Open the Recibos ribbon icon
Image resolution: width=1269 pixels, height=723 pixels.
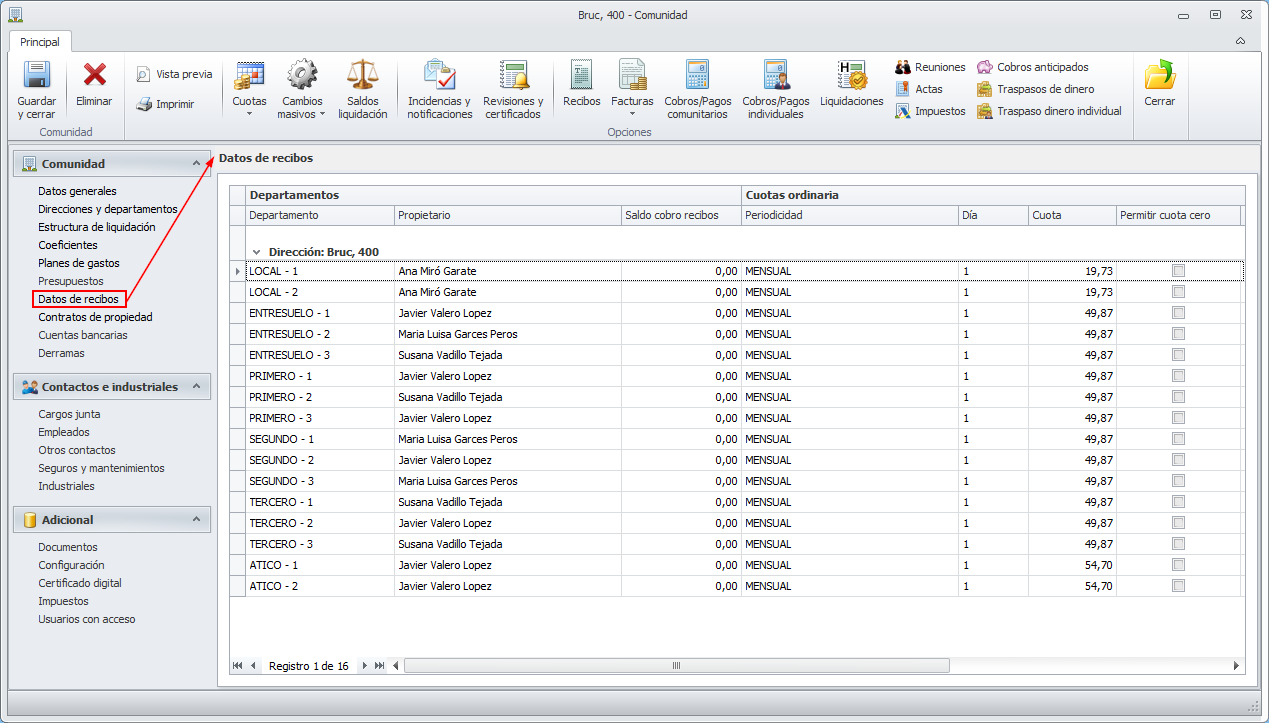tap(581, 76)
